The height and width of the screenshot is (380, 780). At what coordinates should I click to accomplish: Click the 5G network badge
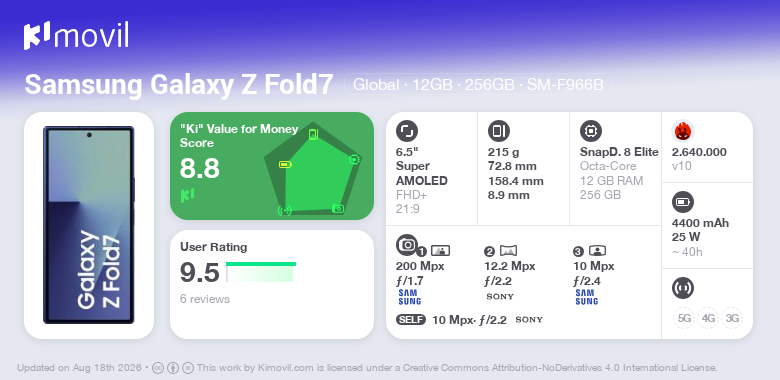(x=684, y=318)
